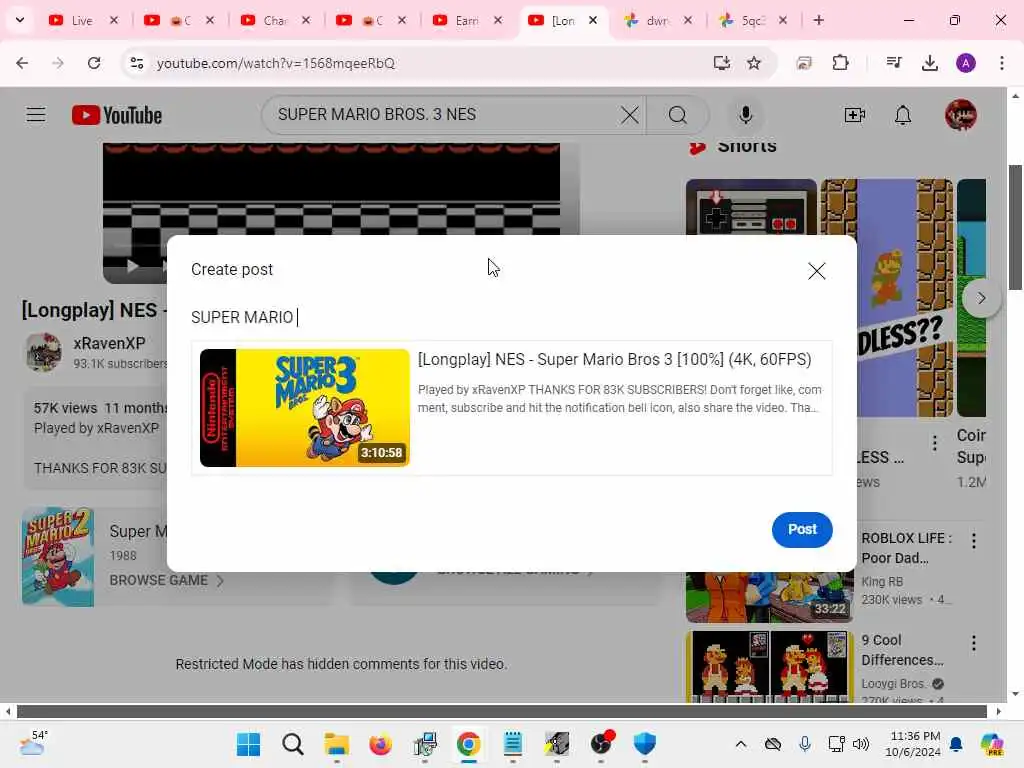Open the NES controller short thumbnail
Viewport: 1024px width, 768px height.
[x=751, y=207]
